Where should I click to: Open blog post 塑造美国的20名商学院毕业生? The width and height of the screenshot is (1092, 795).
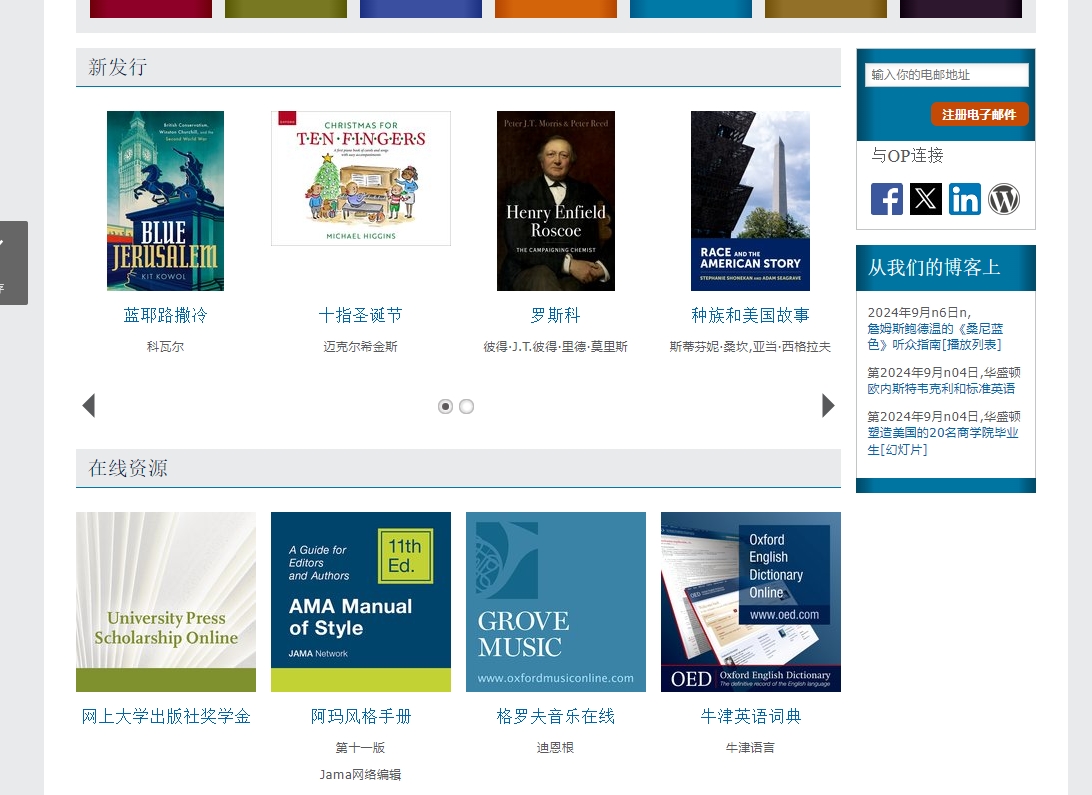click(942, 441)
